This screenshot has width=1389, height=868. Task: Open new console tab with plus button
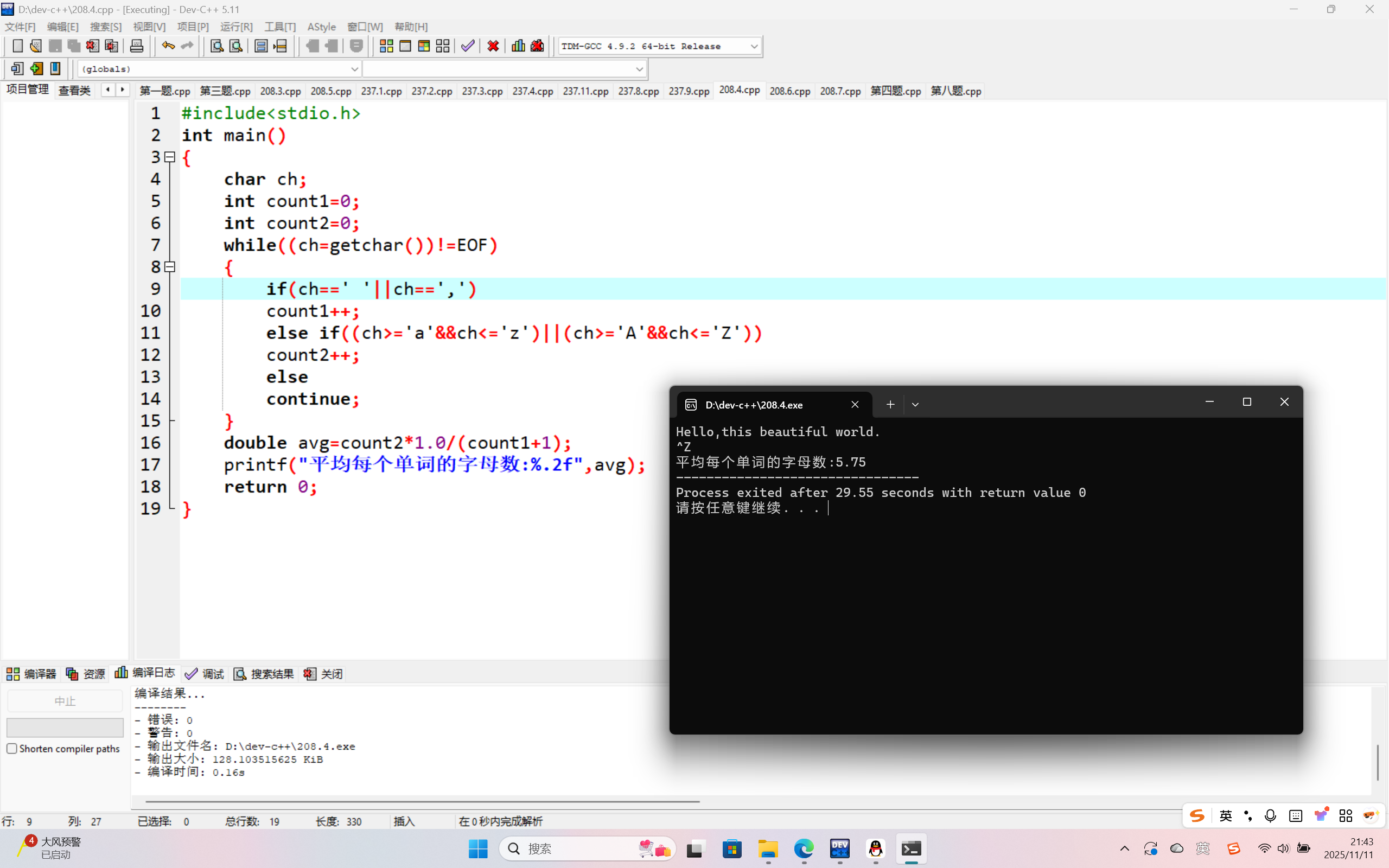coord(890,405)
